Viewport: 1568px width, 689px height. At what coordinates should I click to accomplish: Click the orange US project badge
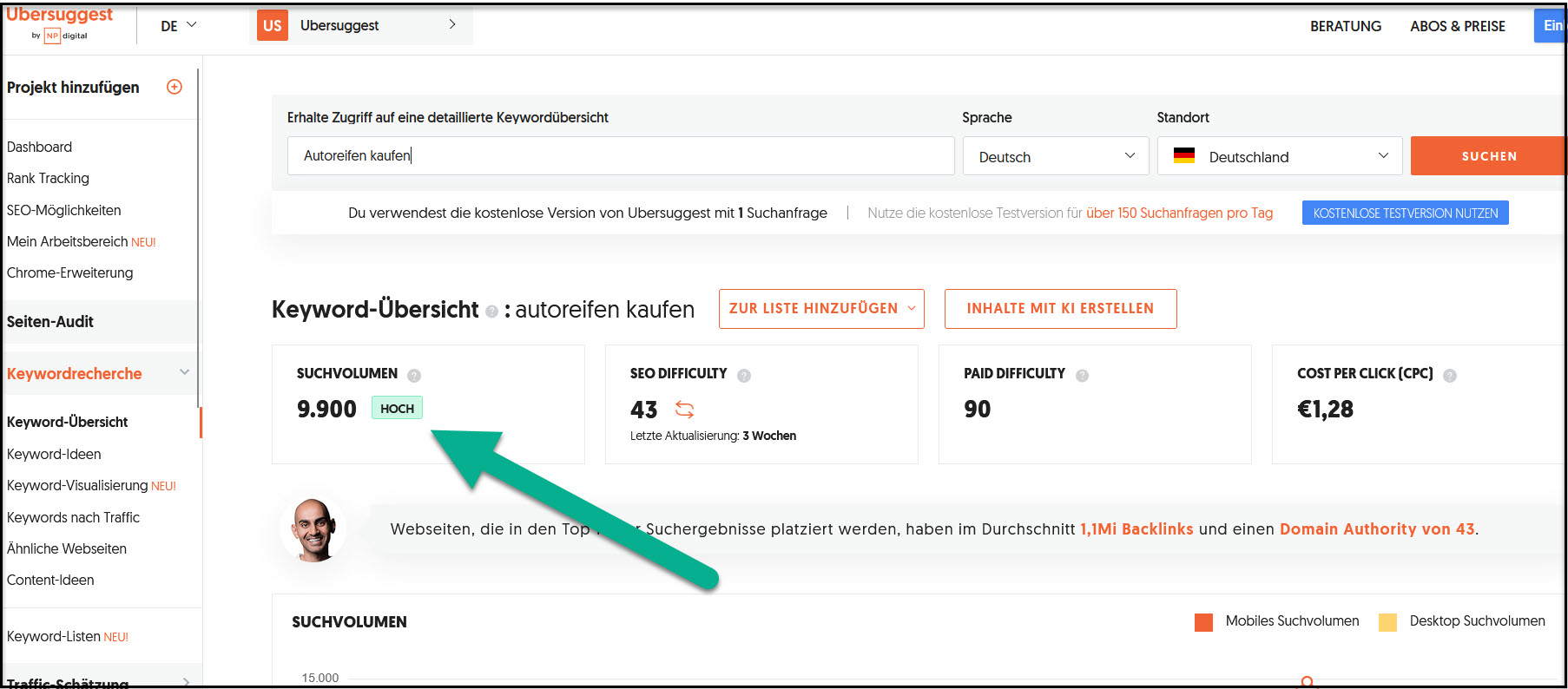point(273,26)
